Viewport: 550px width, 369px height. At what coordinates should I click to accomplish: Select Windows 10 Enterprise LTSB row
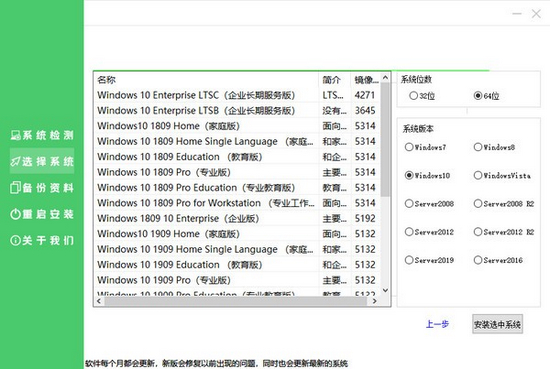pos(237,110)
